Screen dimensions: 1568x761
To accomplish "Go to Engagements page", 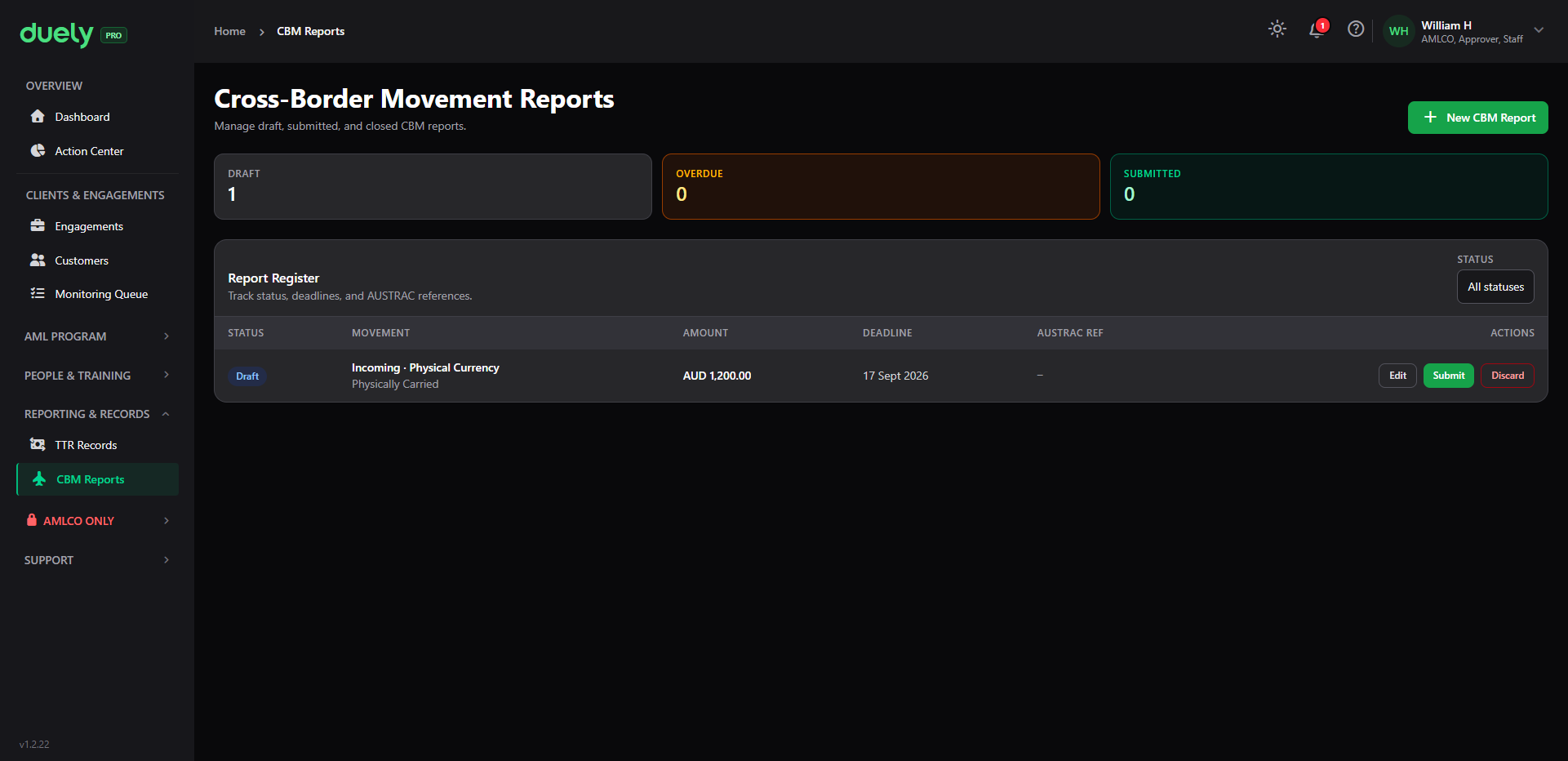I will click(x=97, y=226).
